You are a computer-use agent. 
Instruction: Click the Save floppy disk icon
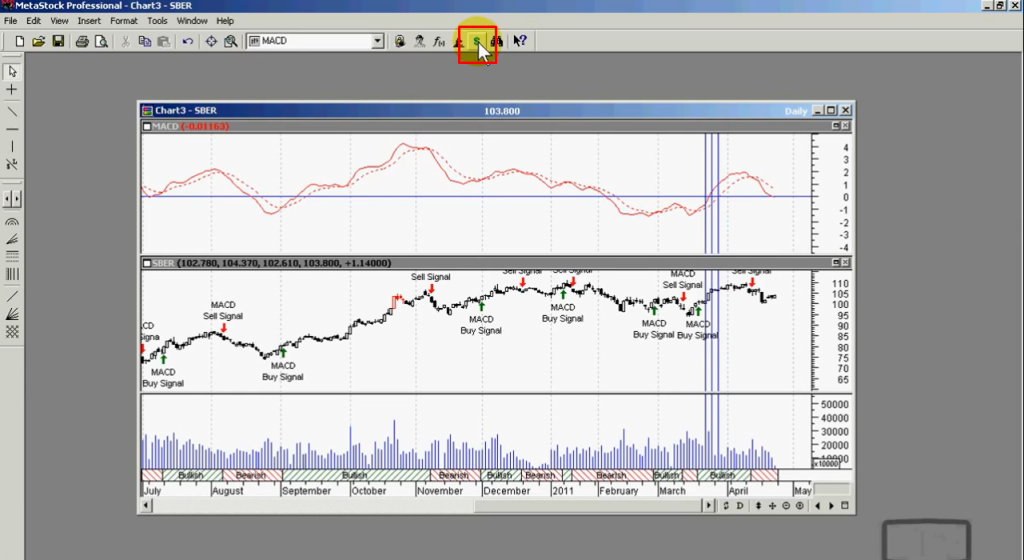58,41
